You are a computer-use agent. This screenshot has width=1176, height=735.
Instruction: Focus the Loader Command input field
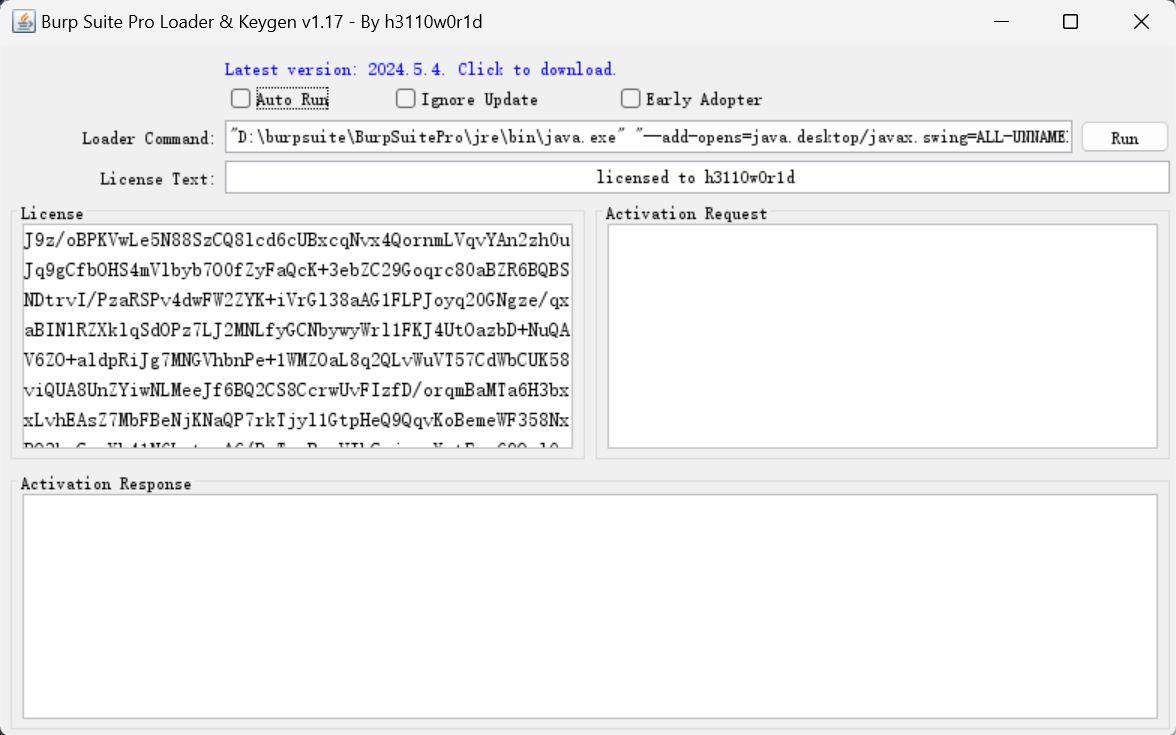(649, 136)
